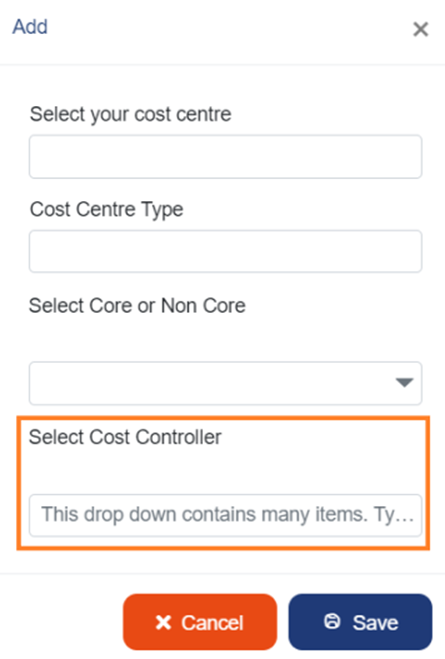
Task: Click the Cost Centre Type label
Action: (x=106, y=209)
